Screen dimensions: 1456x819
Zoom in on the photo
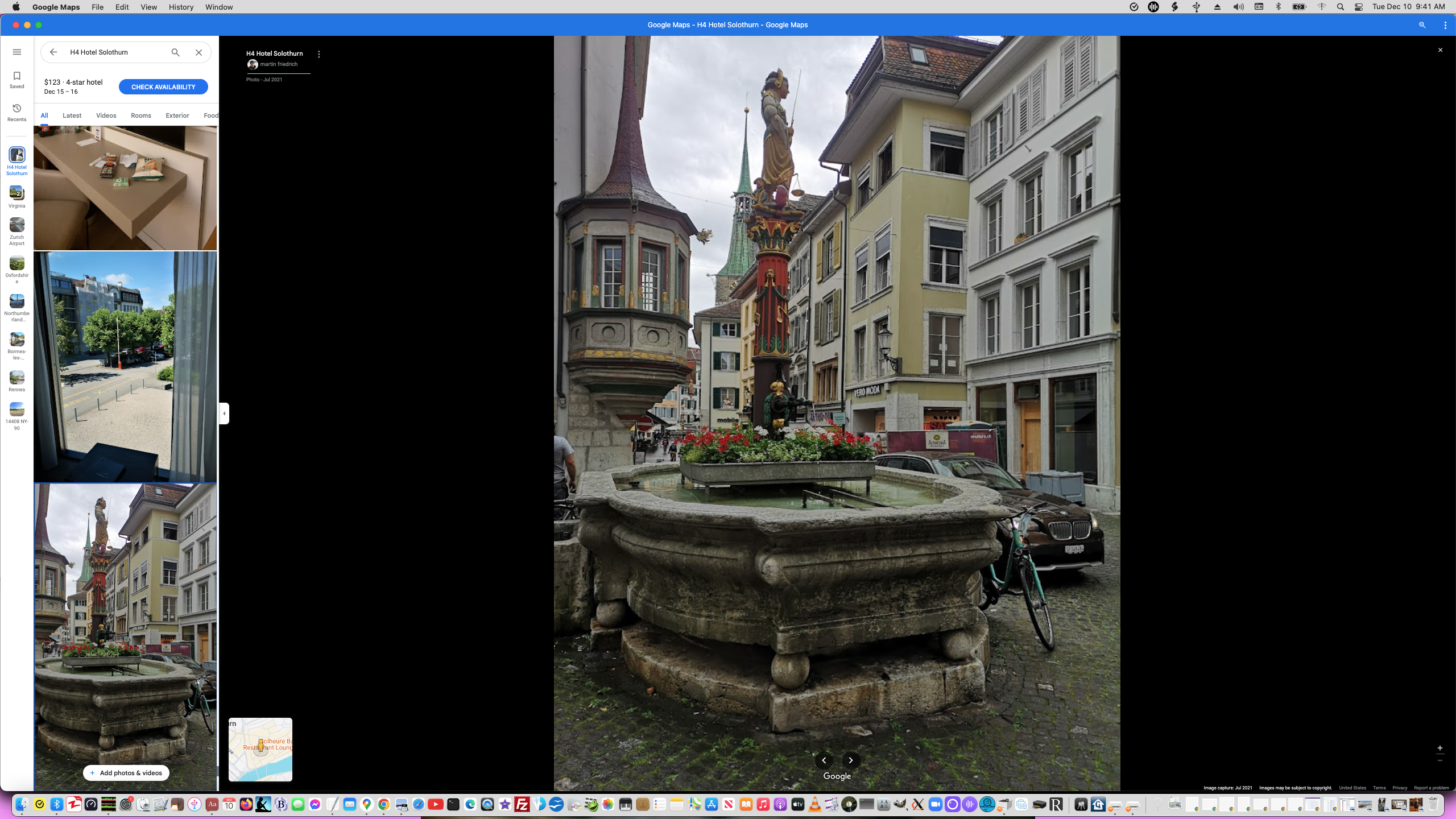[1440, 748]
